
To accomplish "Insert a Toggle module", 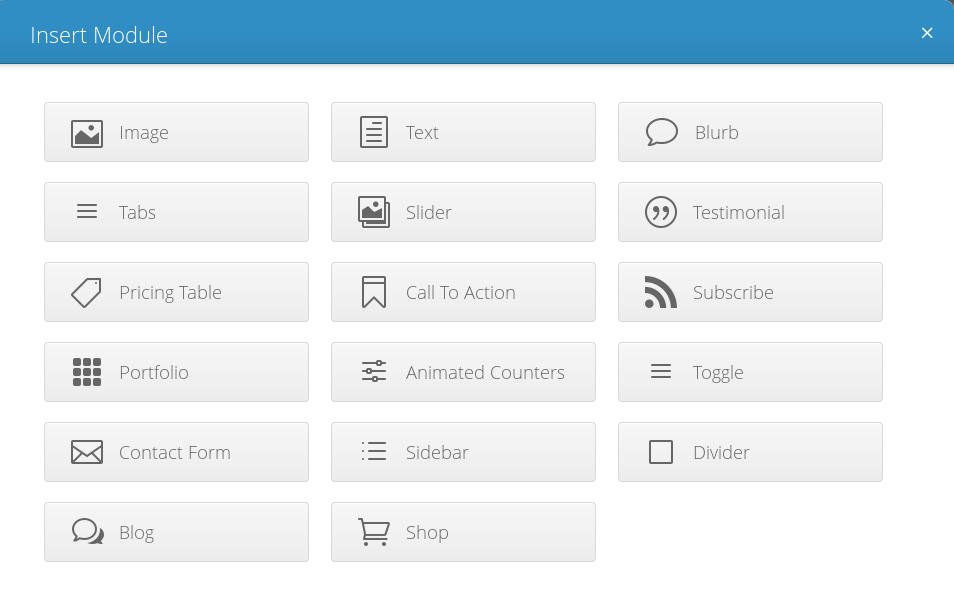I will point(750,372).
